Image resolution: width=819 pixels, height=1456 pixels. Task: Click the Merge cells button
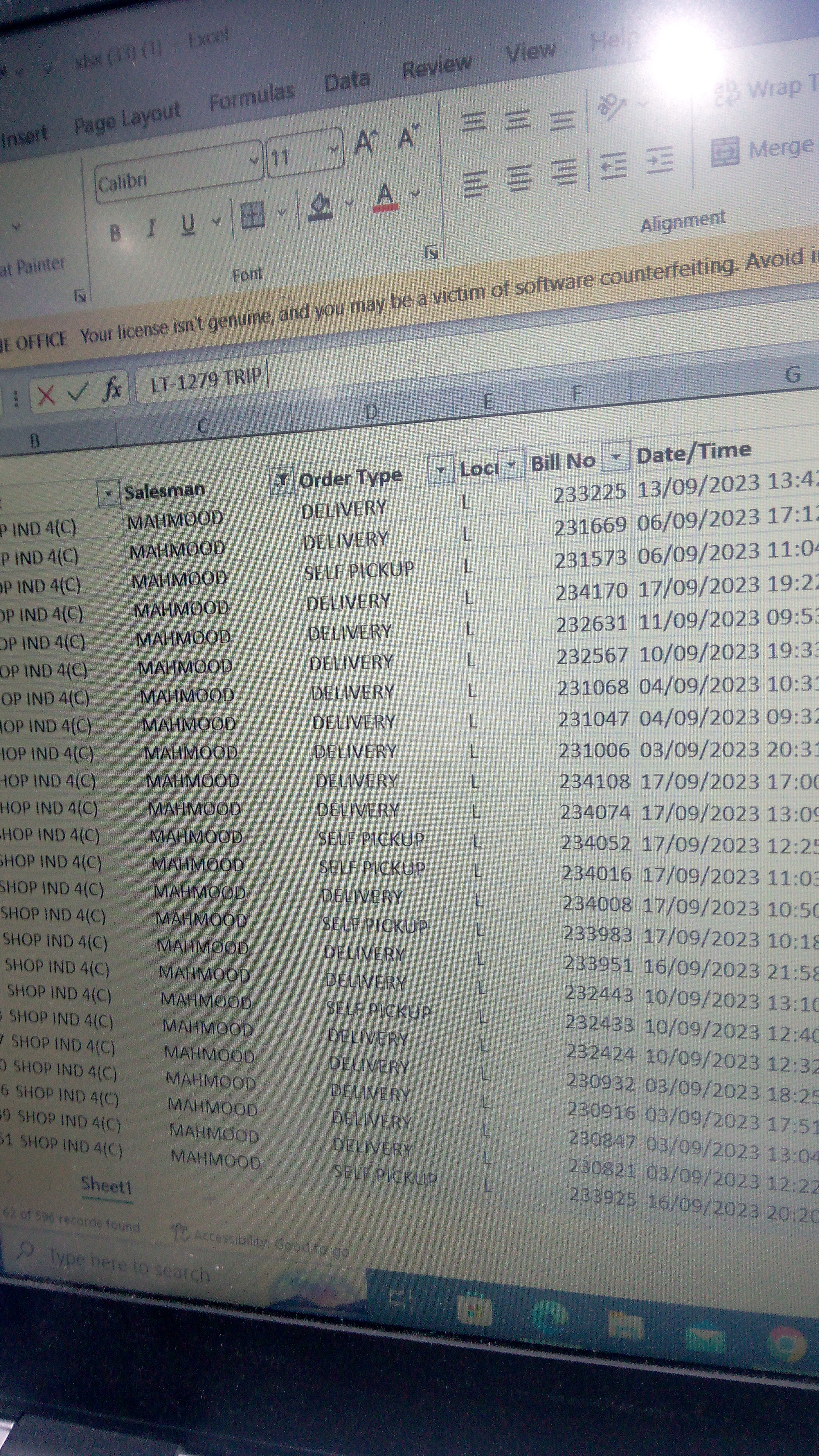coord(763,150)
